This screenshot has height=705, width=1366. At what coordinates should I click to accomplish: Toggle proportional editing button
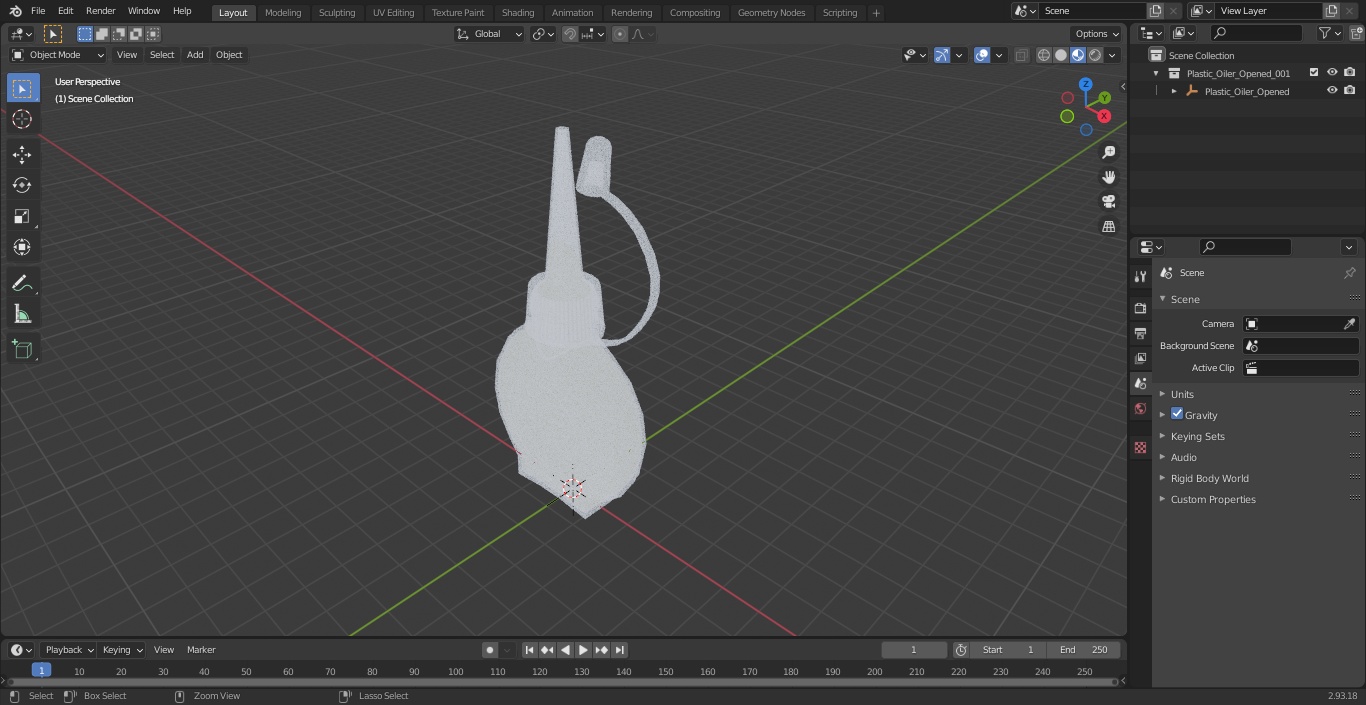pos(620,34)
